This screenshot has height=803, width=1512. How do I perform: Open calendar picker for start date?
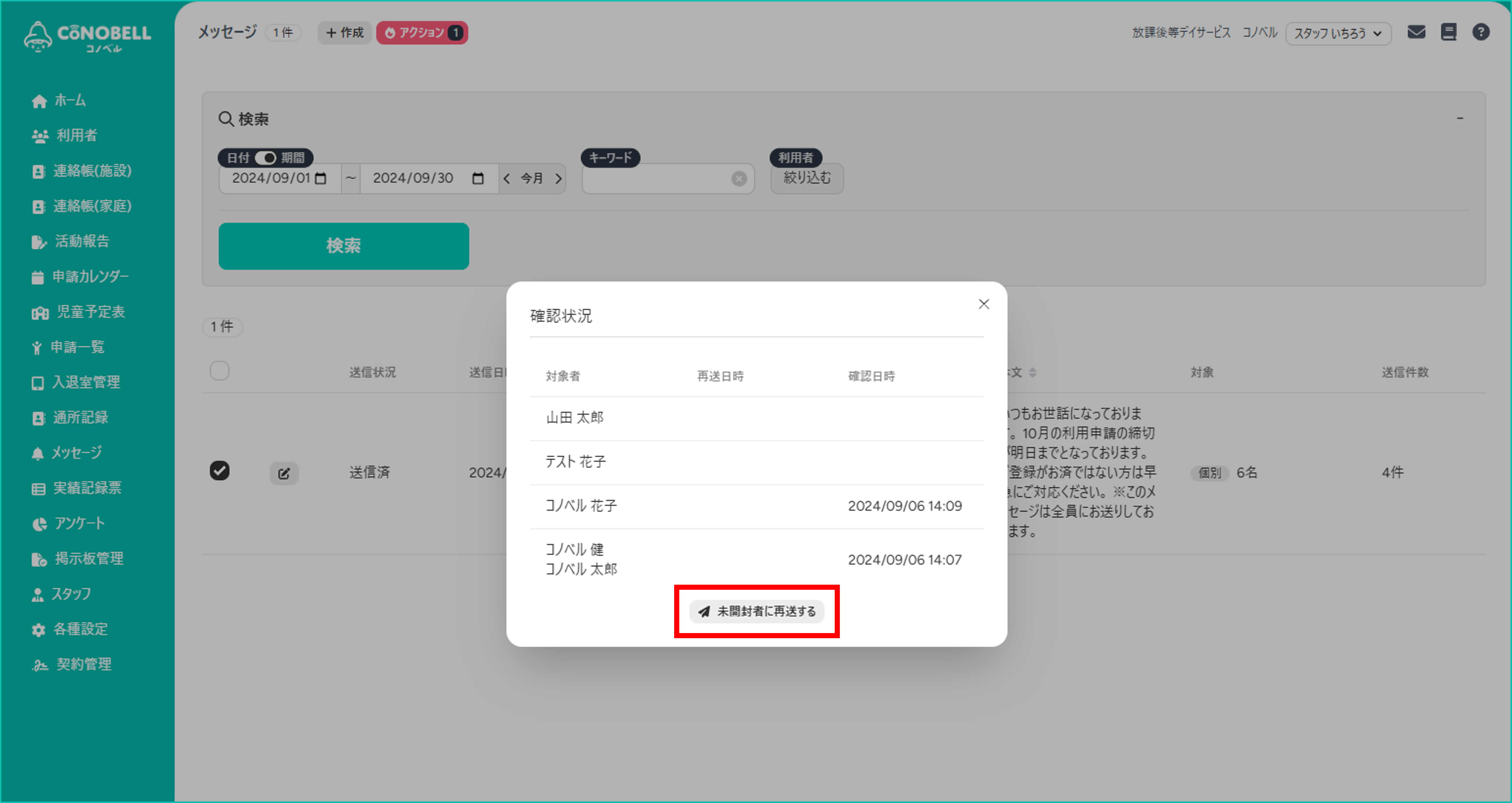tap(321, 178)
